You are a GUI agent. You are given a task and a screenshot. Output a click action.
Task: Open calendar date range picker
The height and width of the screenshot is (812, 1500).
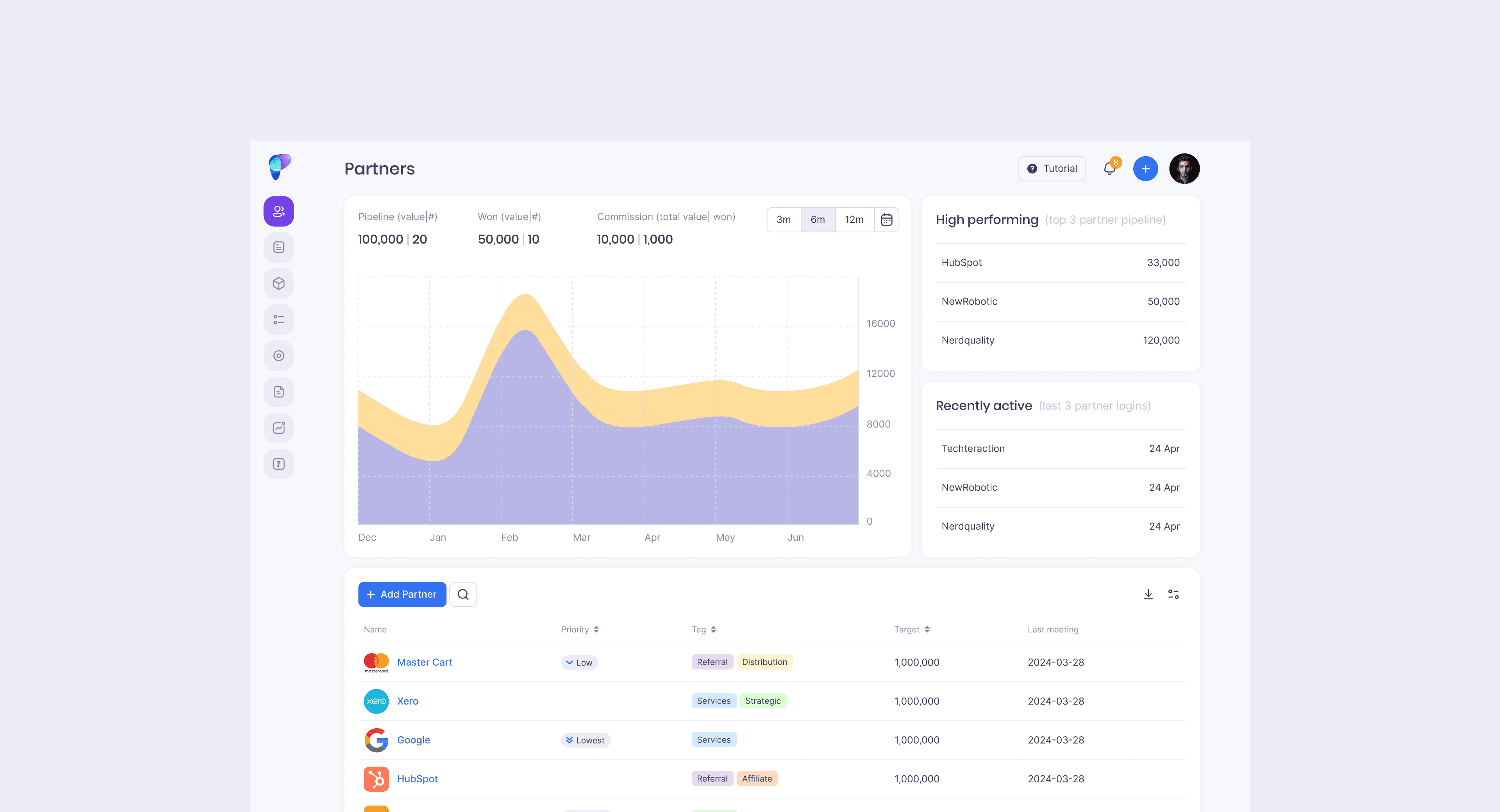(x=886, y=219)
